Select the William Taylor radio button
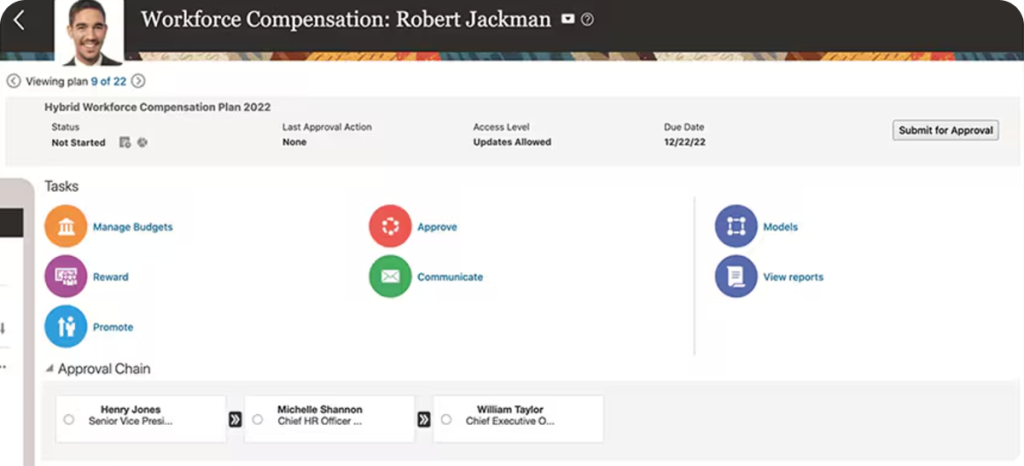Screen dimensions: 1024x466 (446, 420)
